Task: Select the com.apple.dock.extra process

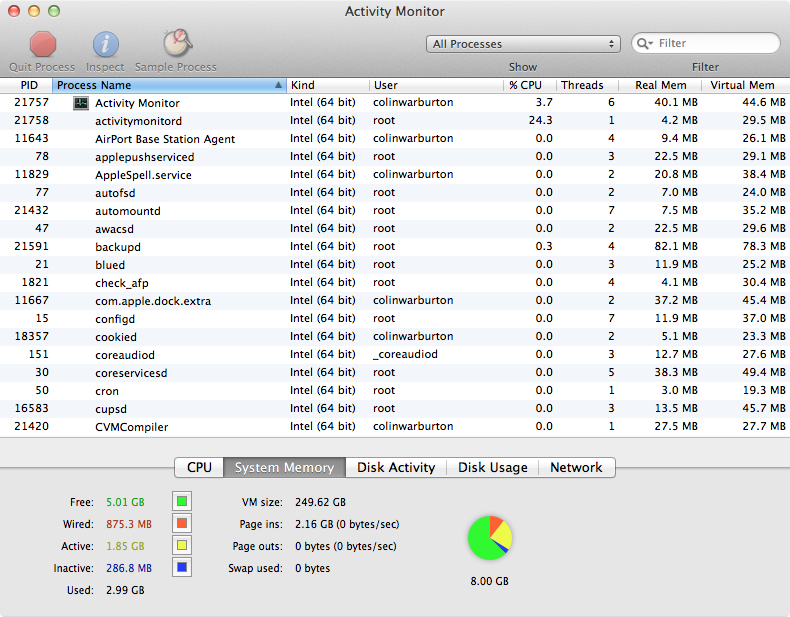Action: pos(395,301)
